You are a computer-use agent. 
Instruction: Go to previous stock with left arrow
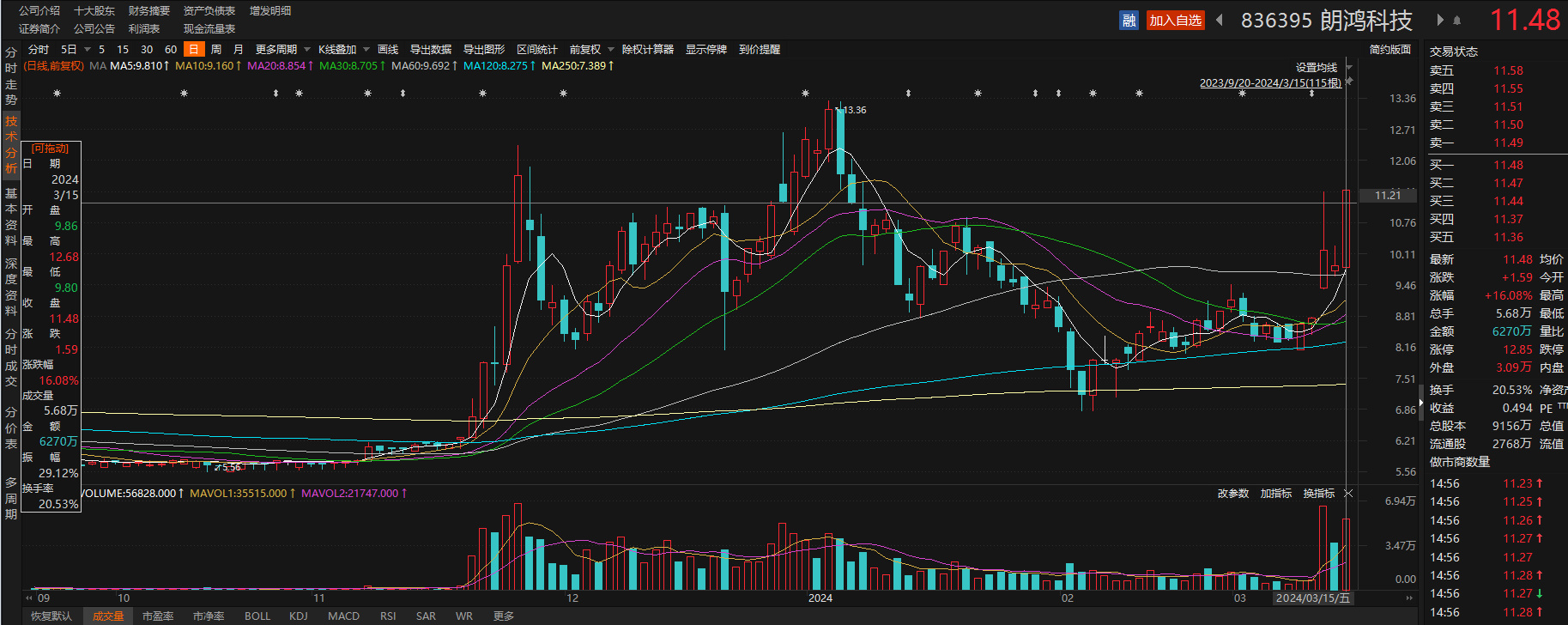pos(1220,21)
